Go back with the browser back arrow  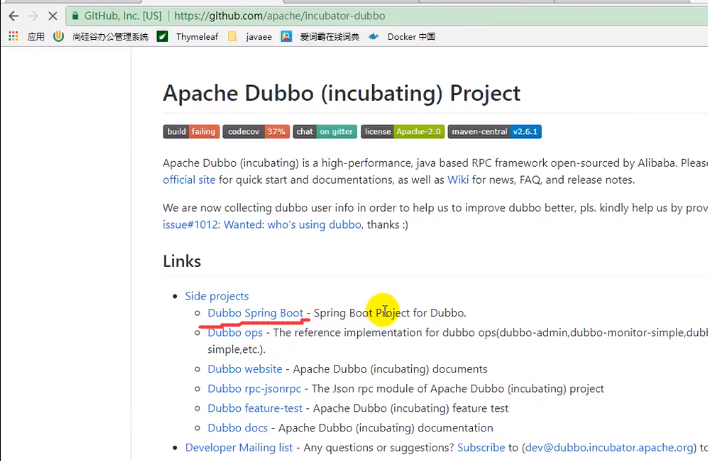click(14, 16)
